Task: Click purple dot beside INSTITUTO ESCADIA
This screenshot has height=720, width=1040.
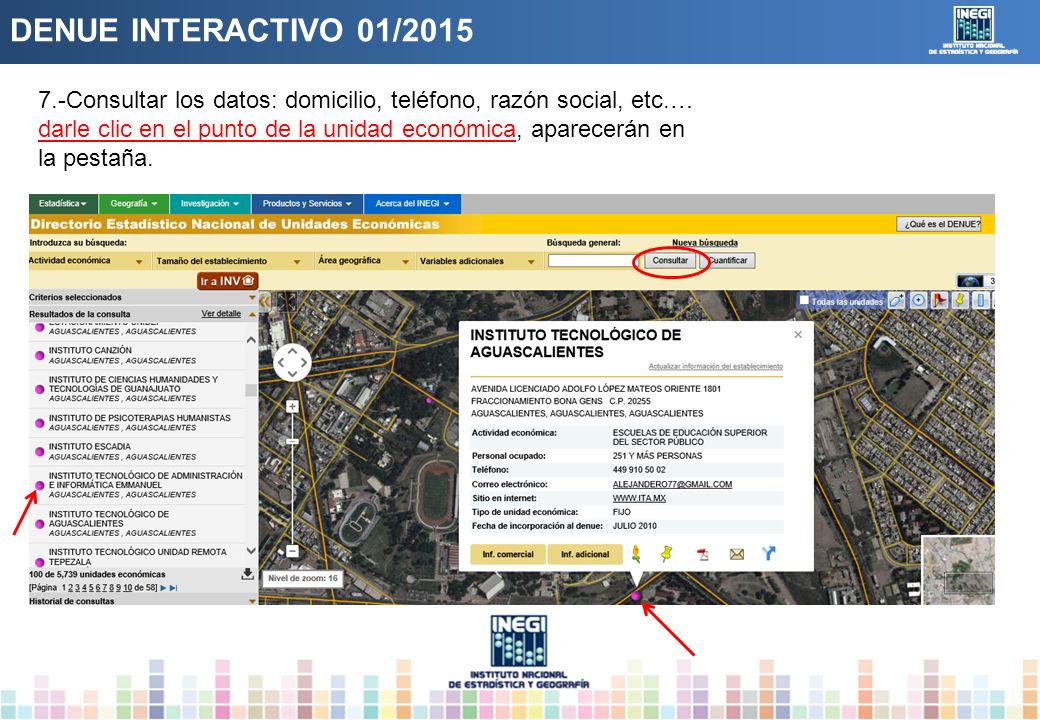Action: 40,451
